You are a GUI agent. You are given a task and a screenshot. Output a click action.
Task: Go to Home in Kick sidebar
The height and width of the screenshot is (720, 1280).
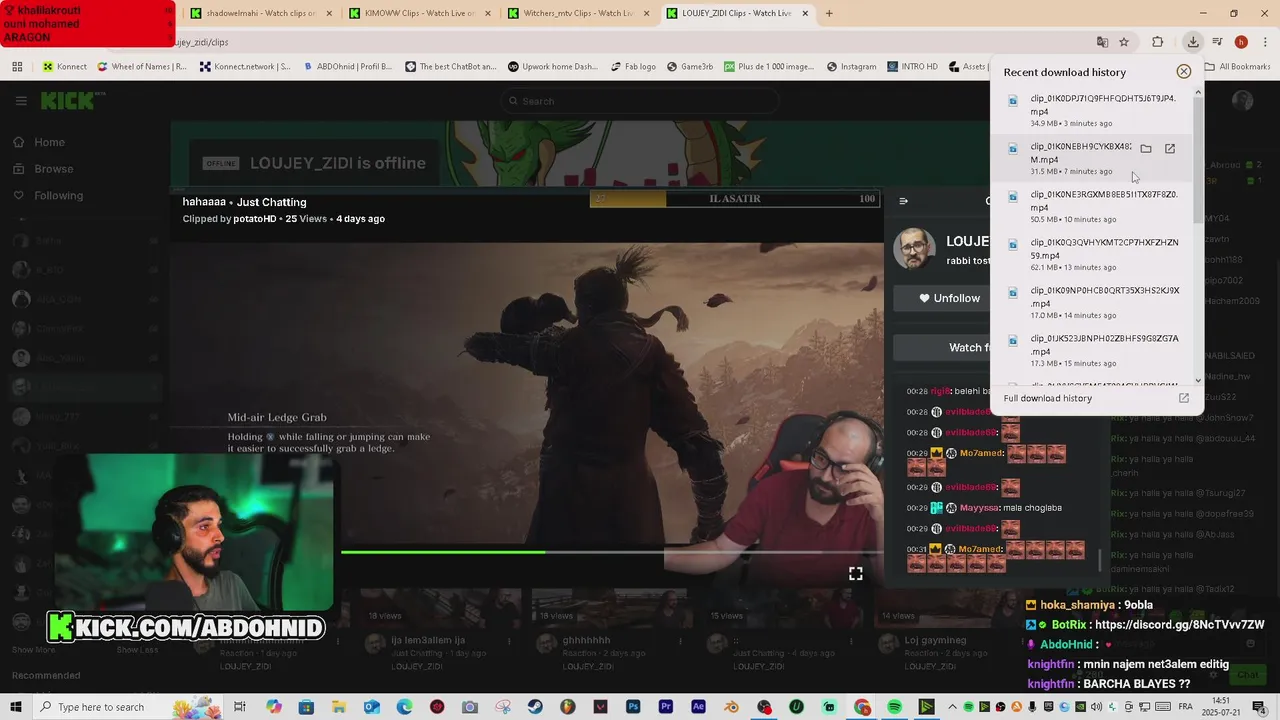(x=40, y=142)
